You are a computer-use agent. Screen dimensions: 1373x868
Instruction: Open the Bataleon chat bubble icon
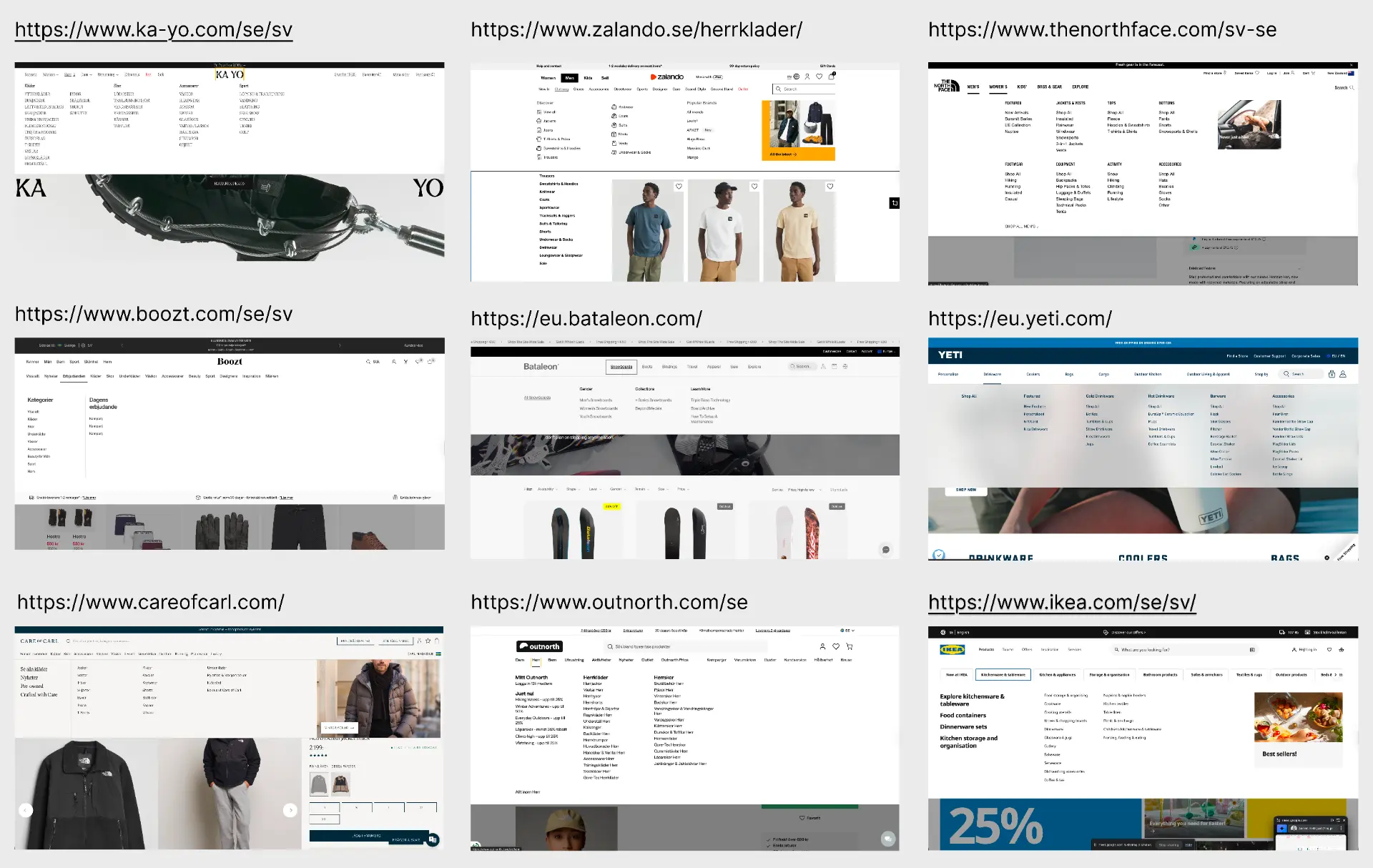[x=886, y=549]
